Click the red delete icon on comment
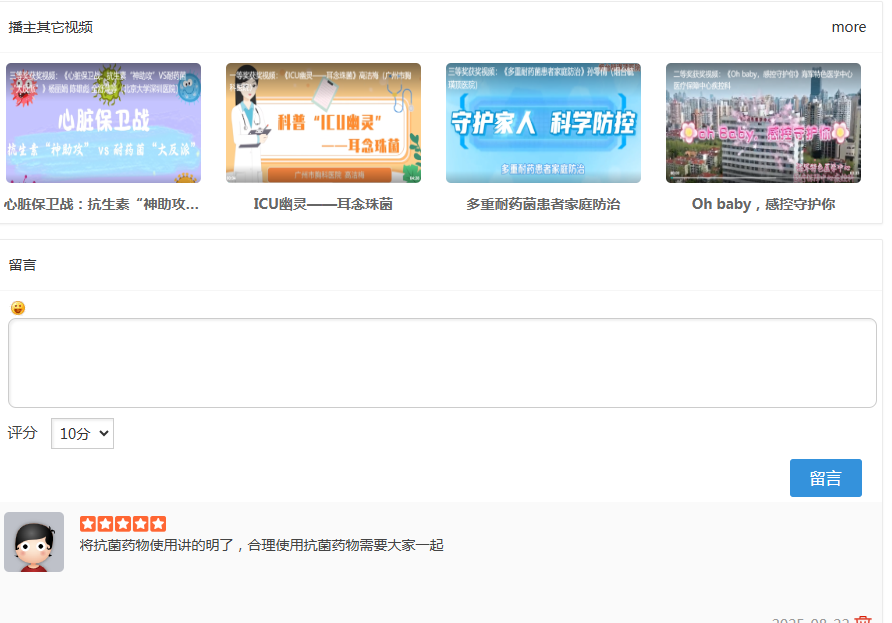 pos(863,619)
